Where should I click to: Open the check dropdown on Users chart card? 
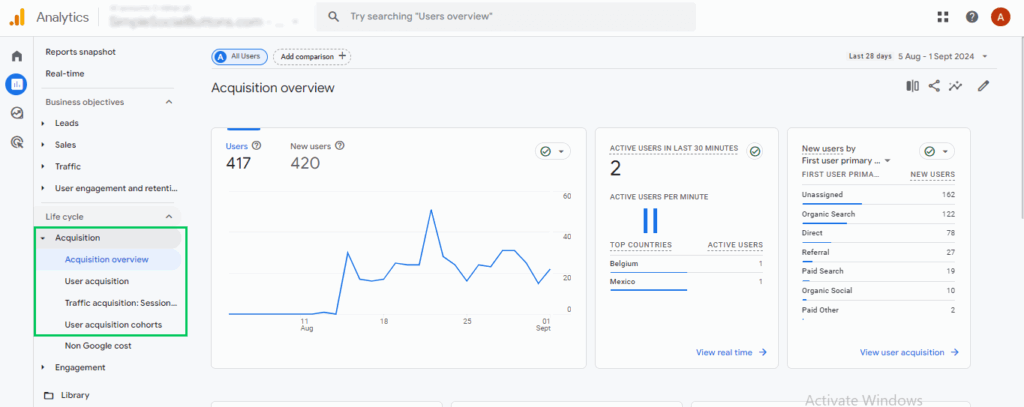pos(552,152)
